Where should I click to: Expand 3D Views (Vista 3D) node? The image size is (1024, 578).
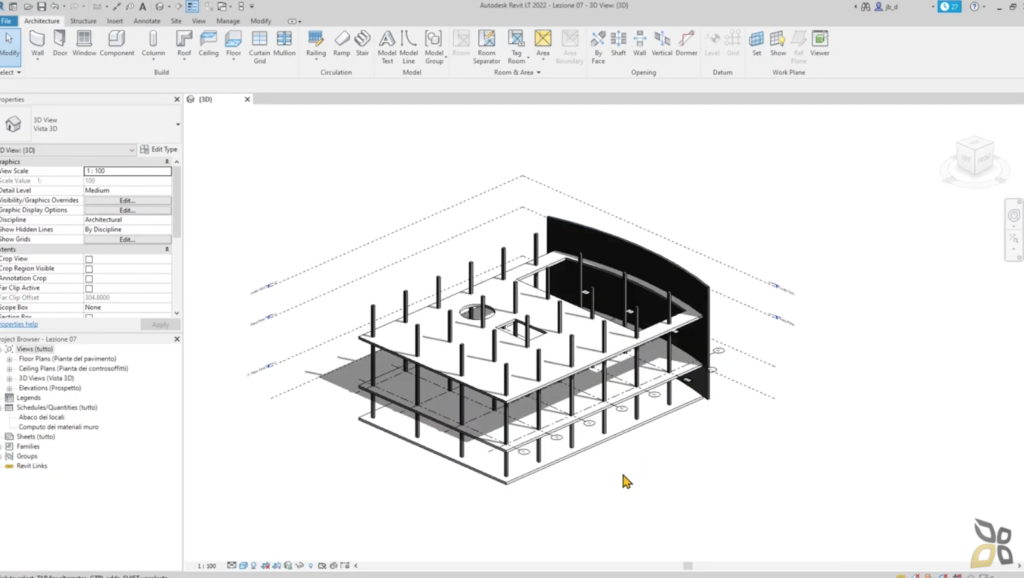(x=9, y=379)
